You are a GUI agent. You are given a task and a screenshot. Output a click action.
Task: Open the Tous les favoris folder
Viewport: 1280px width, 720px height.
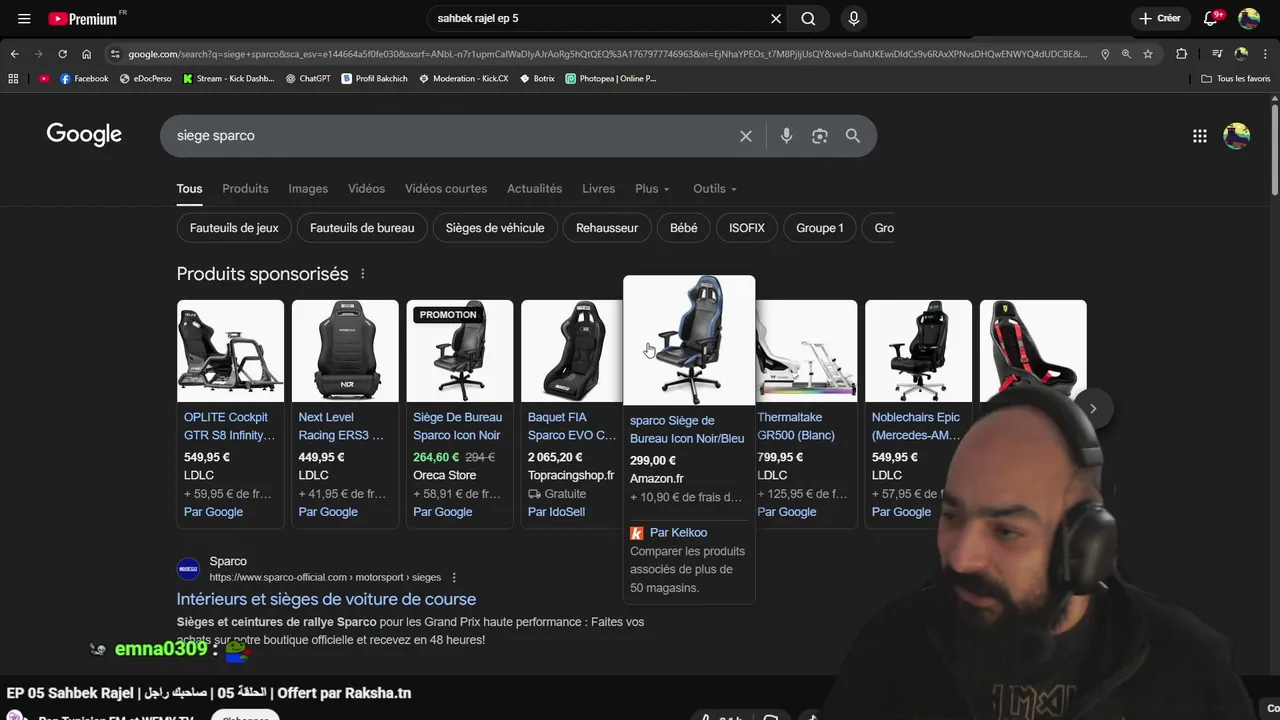tap(1235, 78)
